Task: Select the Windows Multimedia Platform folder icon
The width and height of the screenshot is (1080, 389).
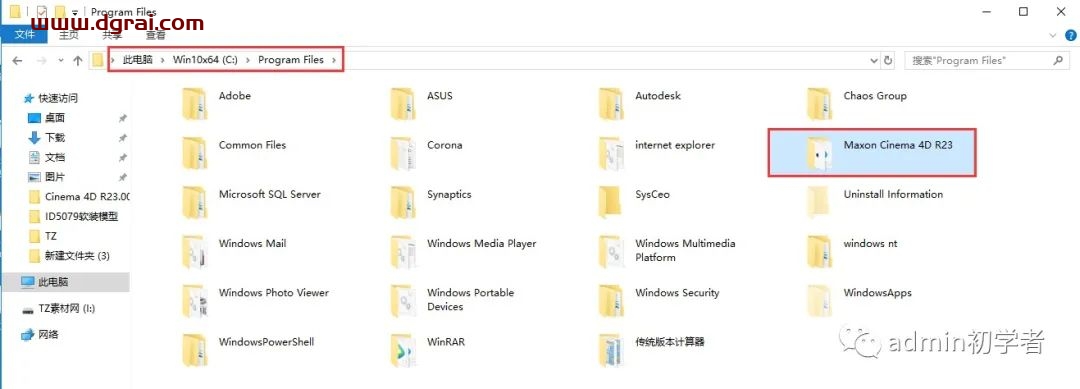Action: [x=611, y=251]
